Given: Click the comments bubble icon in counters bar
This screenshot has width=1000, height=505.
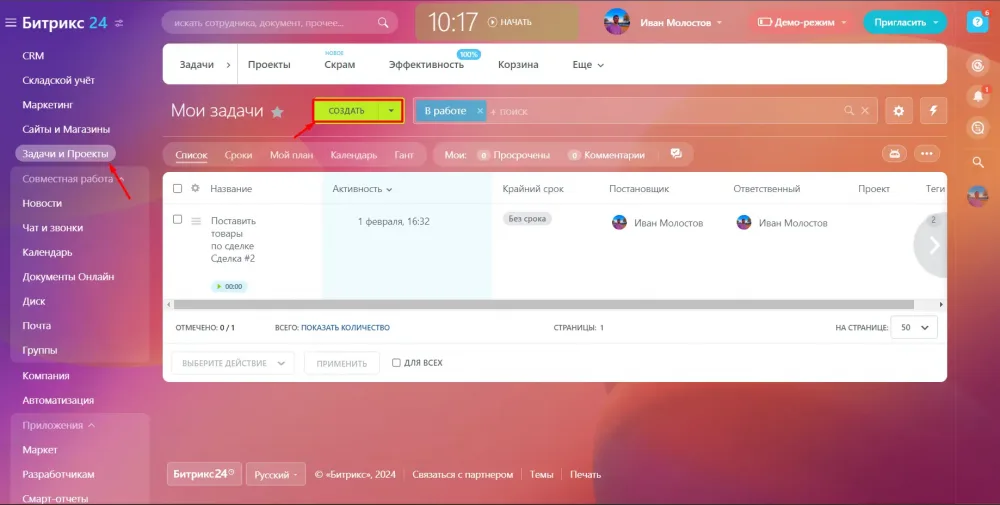Looking at the screenshot, I should pos(676,154).
